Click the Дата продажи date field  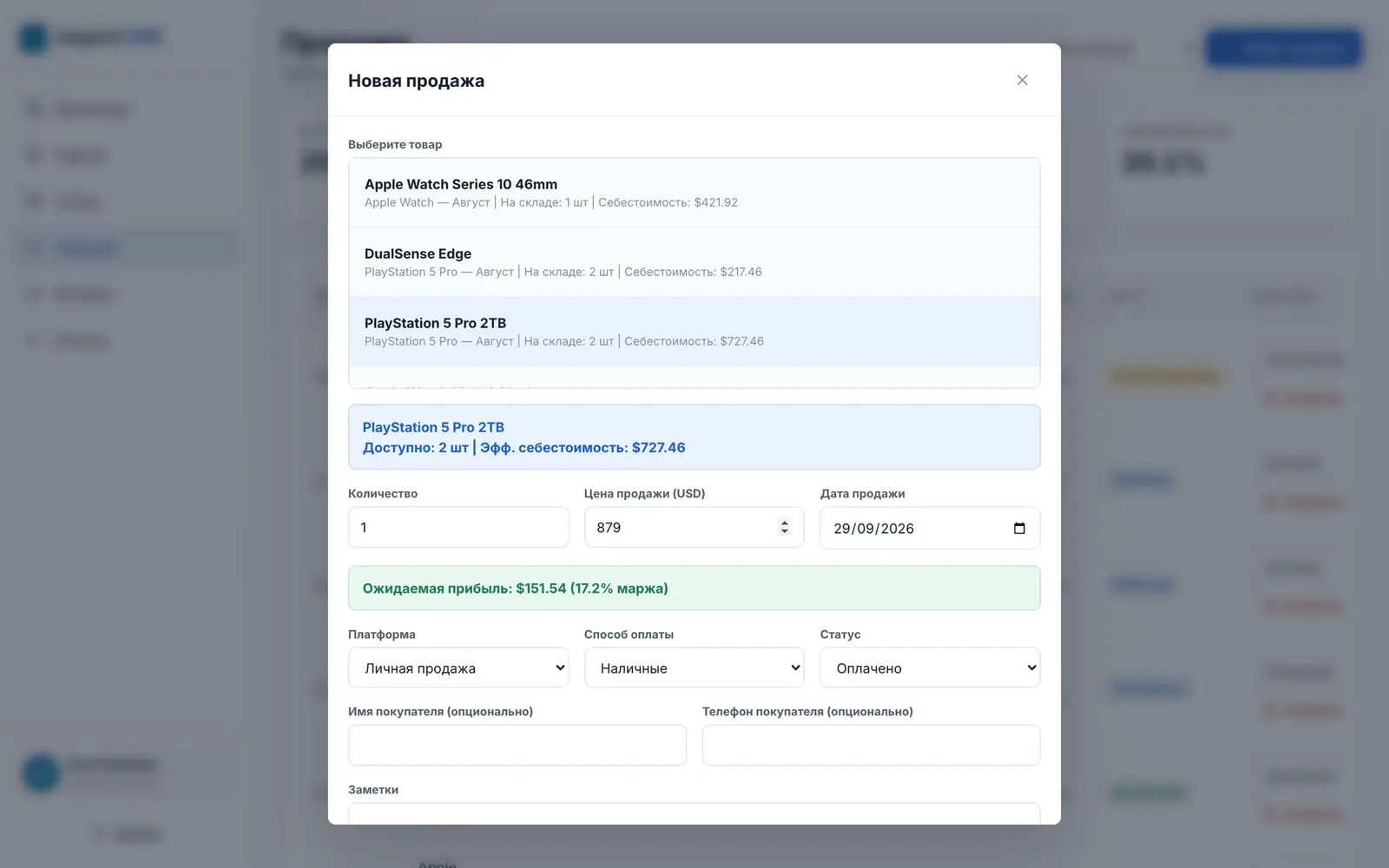click(930, 528)
